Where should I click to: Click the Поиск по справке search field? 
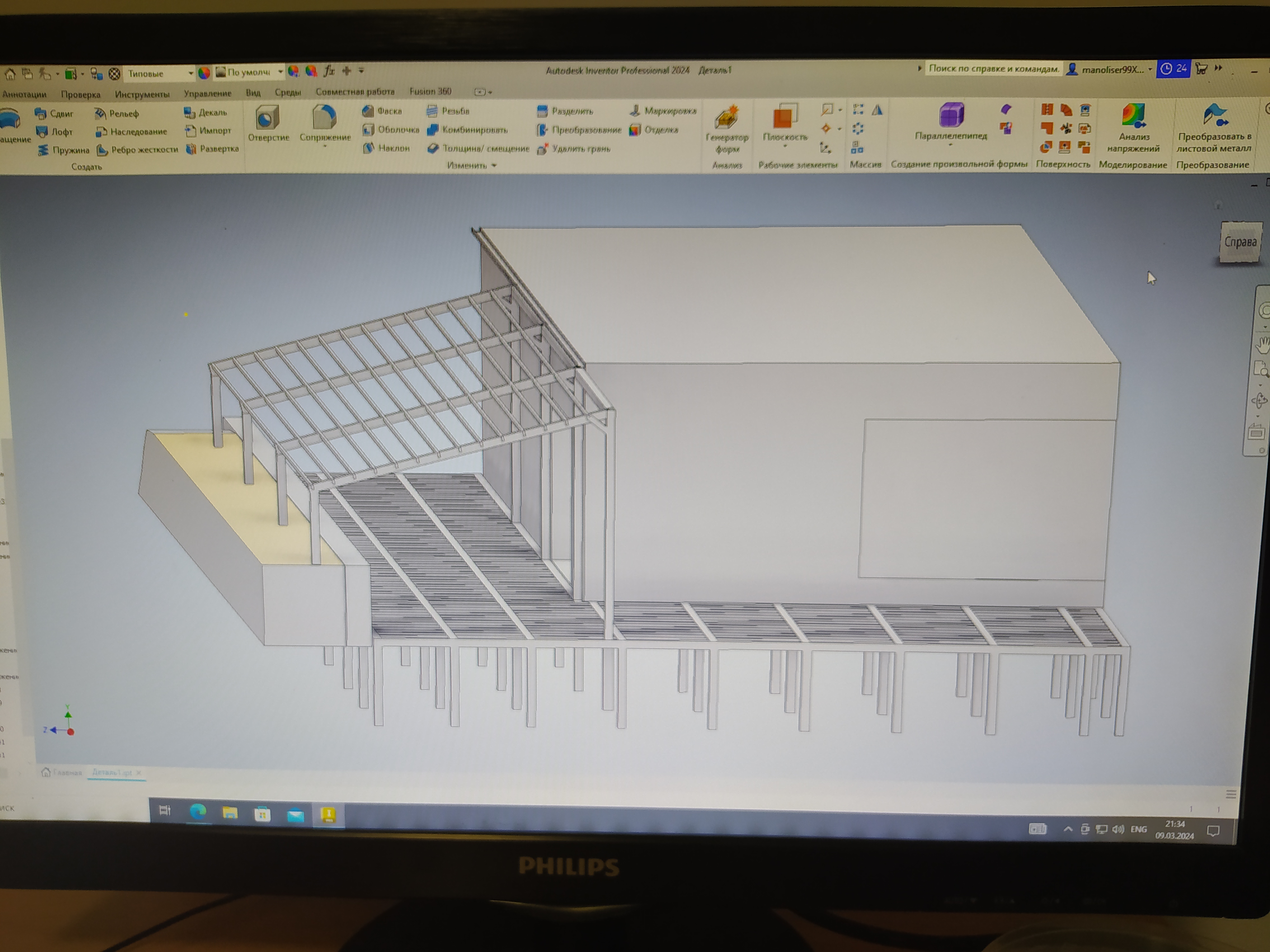(x=993, y=68)
